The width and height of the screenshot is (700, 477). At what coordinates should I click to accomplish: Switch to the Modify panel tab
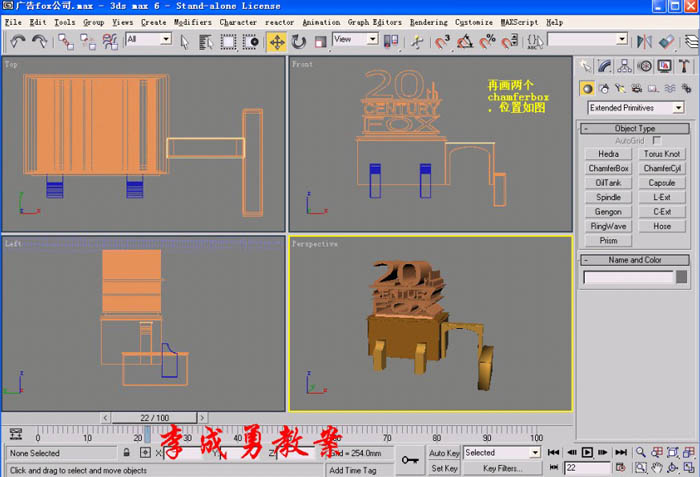point(604,66)
